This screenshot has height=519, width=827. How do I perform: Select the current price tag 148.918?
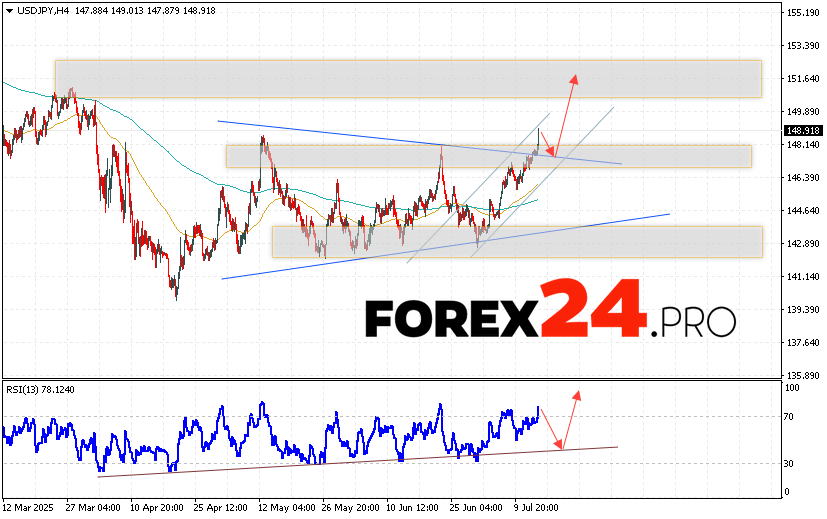[x=803, y=130]
